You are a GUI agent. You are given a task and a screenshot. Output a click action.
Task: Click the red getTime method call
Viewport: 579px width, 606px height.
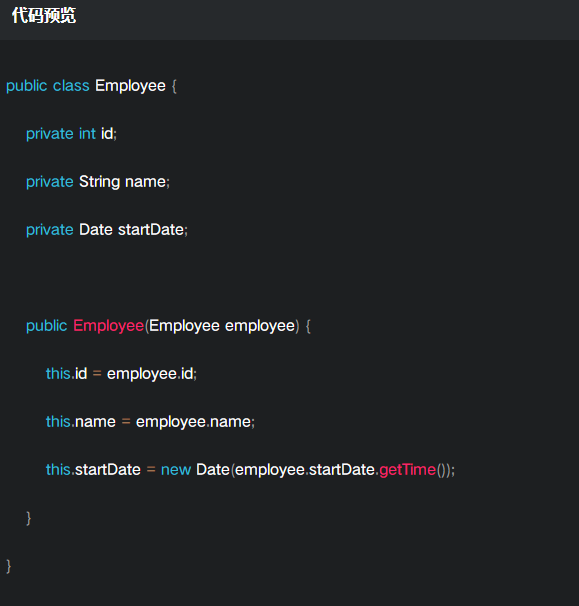407,470
